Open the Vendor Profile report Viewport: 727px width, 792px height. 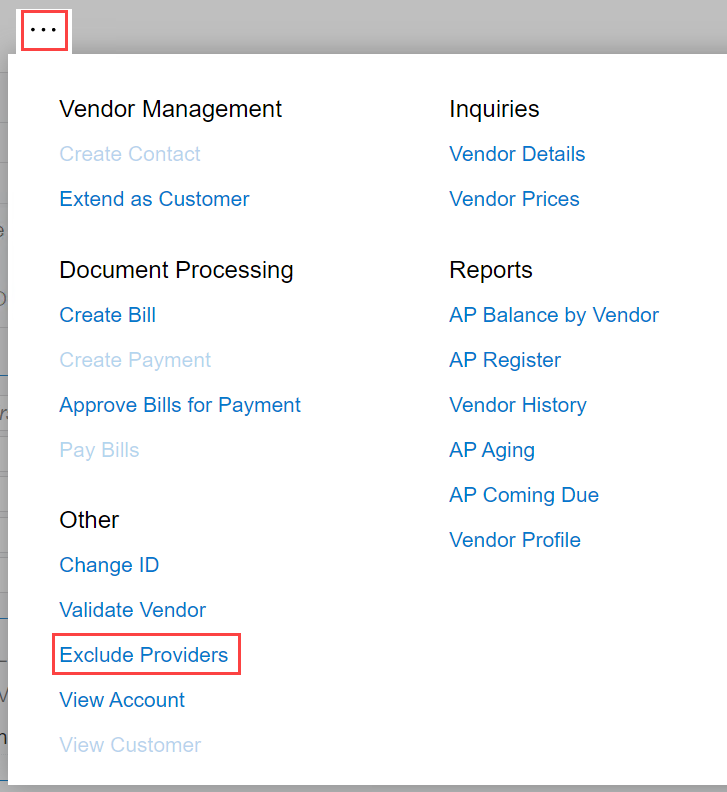(x=515, y=540)
